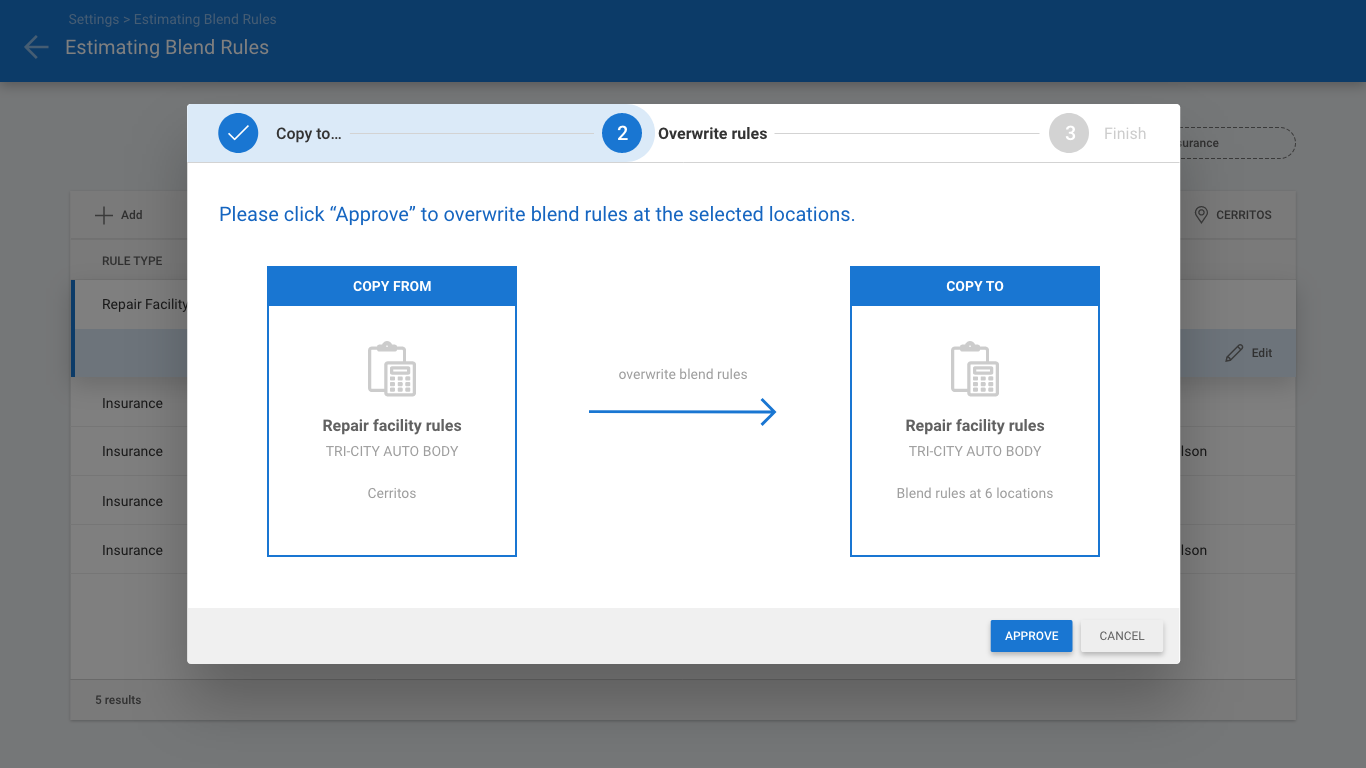Click CERRITOS location label in background
Image resolution: width=1366 pixels, height=768 pixels.
1244,215
